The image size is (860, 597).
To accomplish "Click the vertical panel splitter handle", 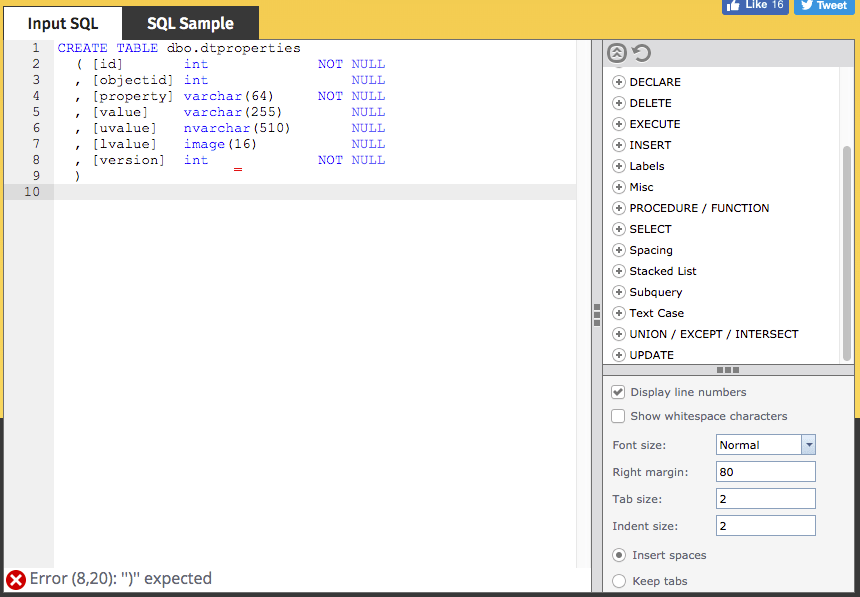I will 597,315.
